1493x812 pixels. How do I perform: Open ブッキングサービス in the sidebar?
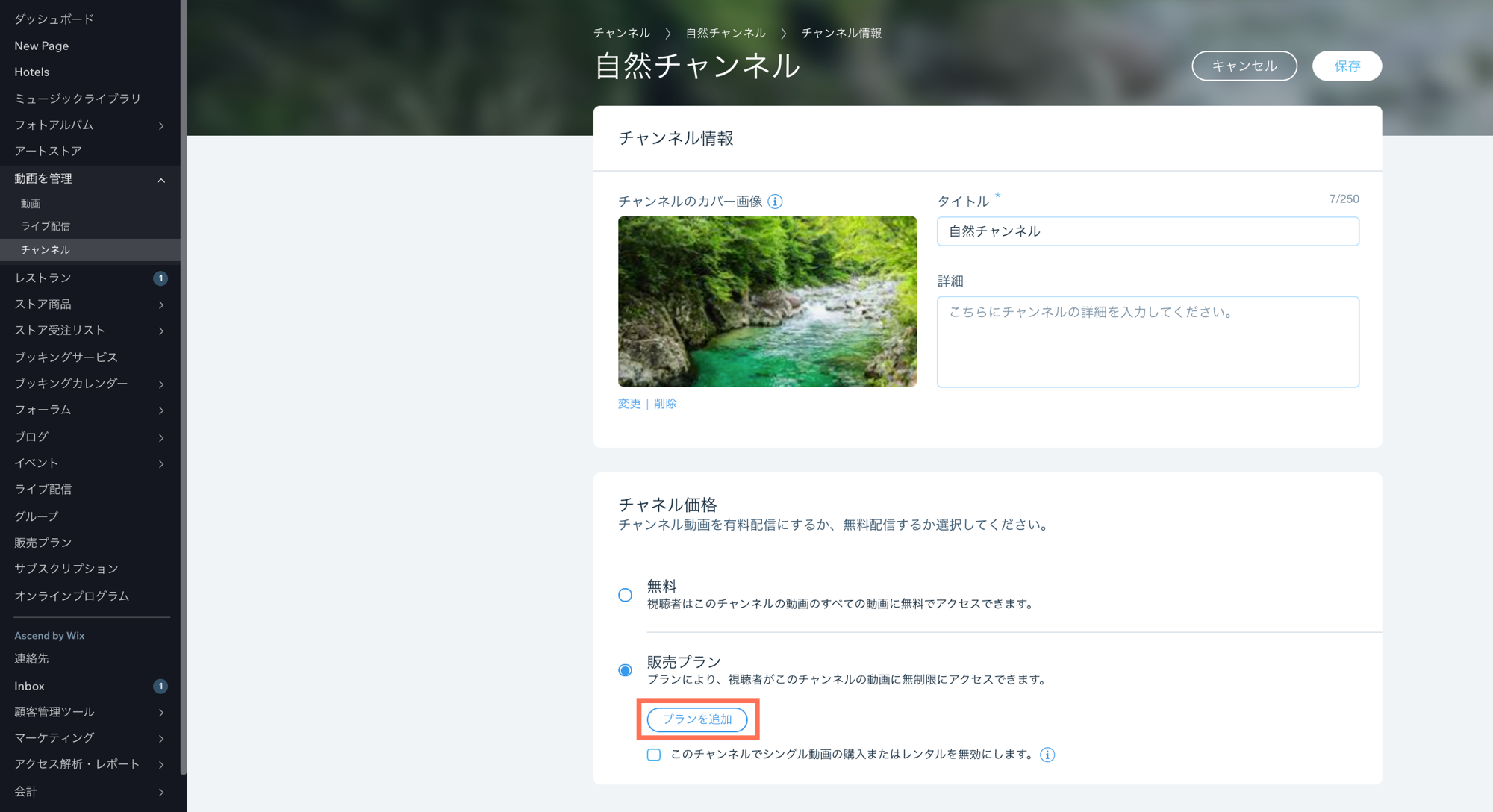pos(66,357)
